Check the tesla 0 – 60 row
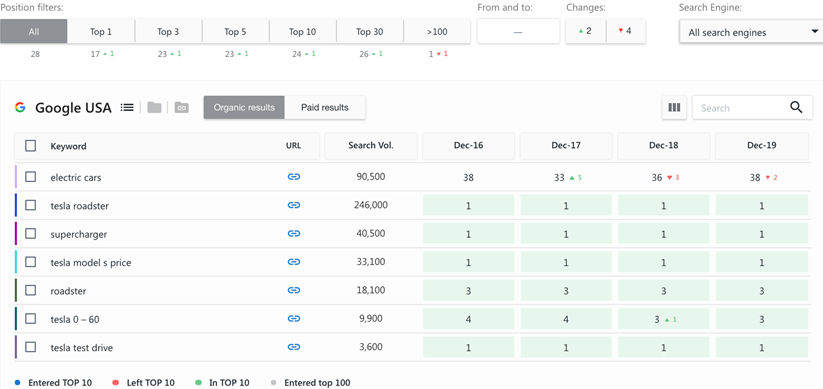 30,319
